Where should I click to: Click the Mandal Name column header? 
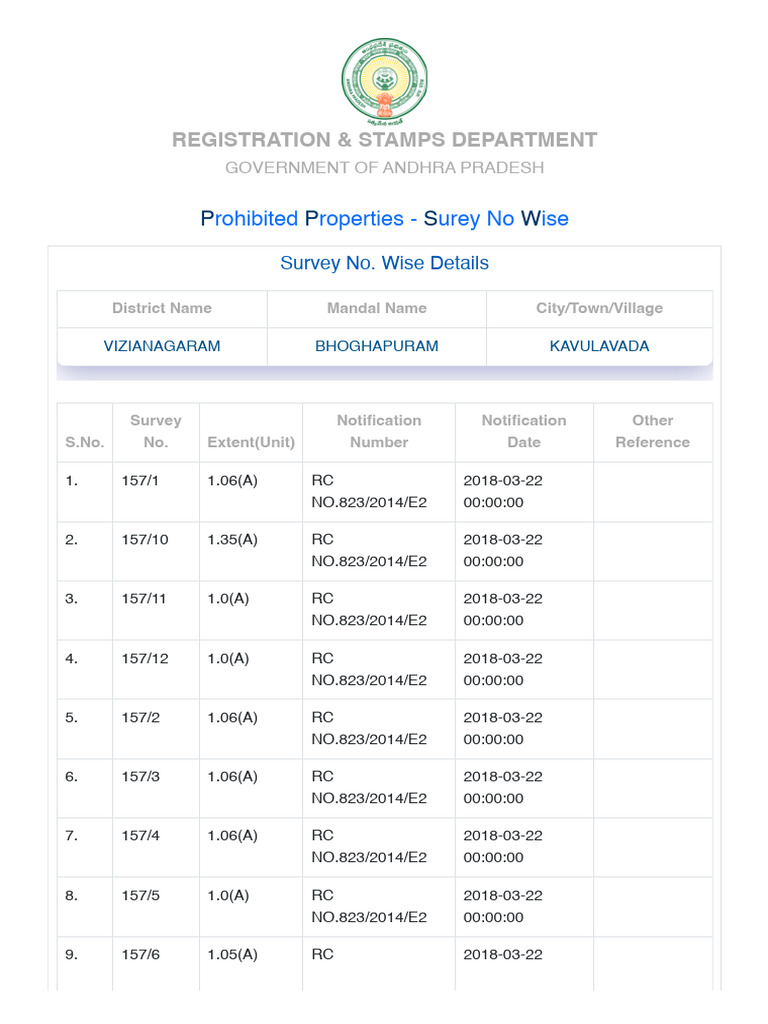click(376, 308)
